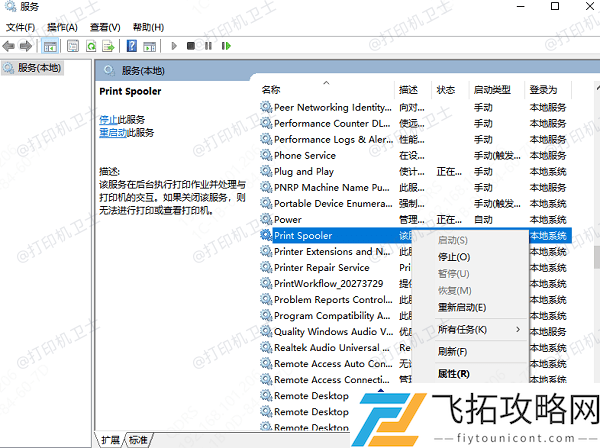
Task: Click gear icon next to Power
Action: 266,219
